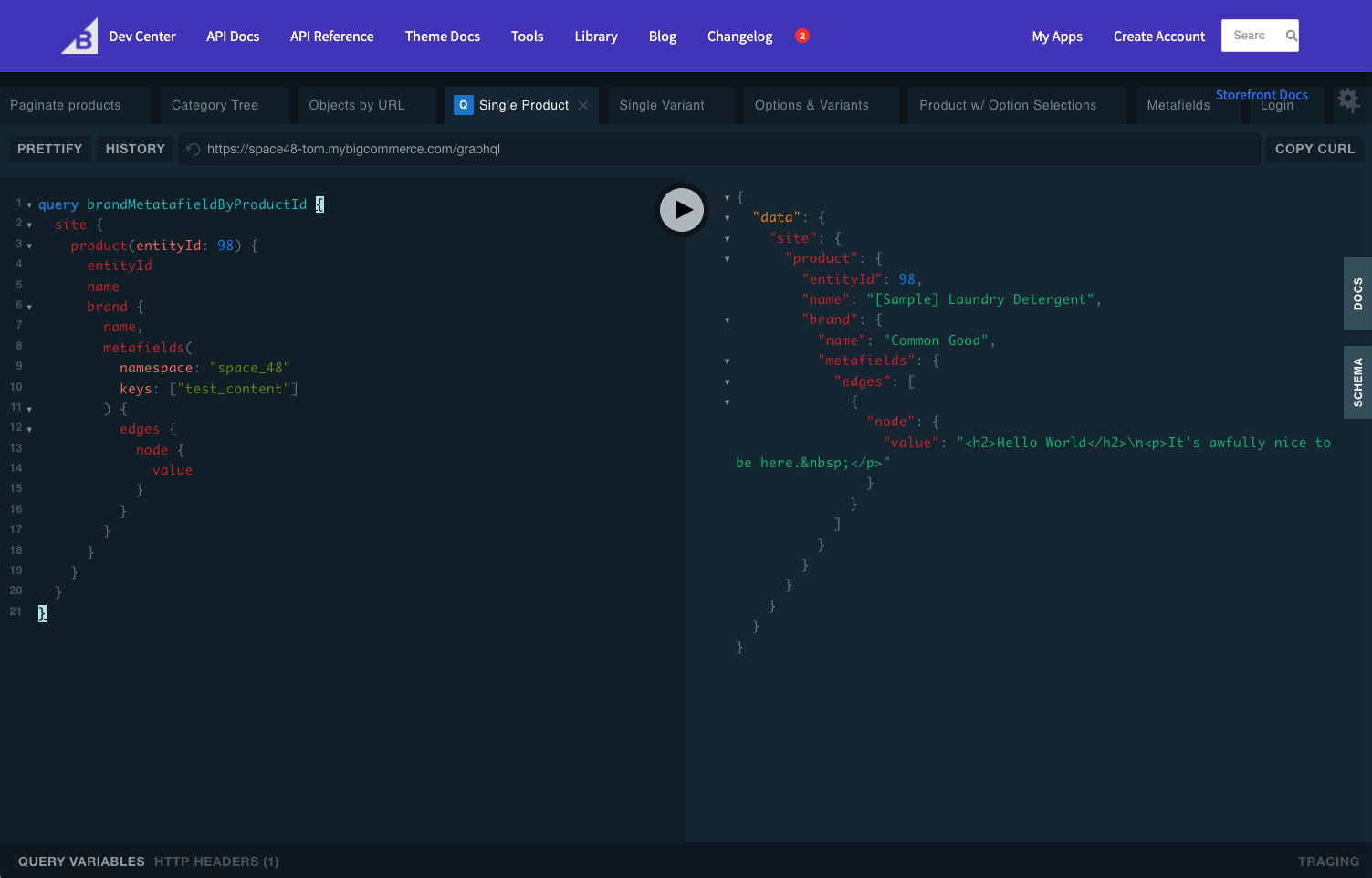Select the Single Variant tab
The image size is (1372, 878).
pos(671,105)
